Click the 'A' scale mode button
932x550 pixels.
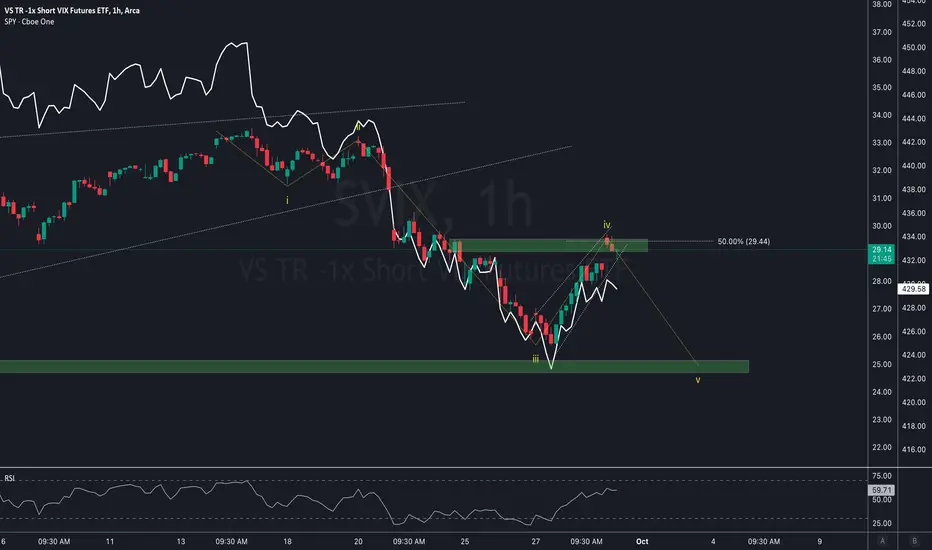(882, 540)
